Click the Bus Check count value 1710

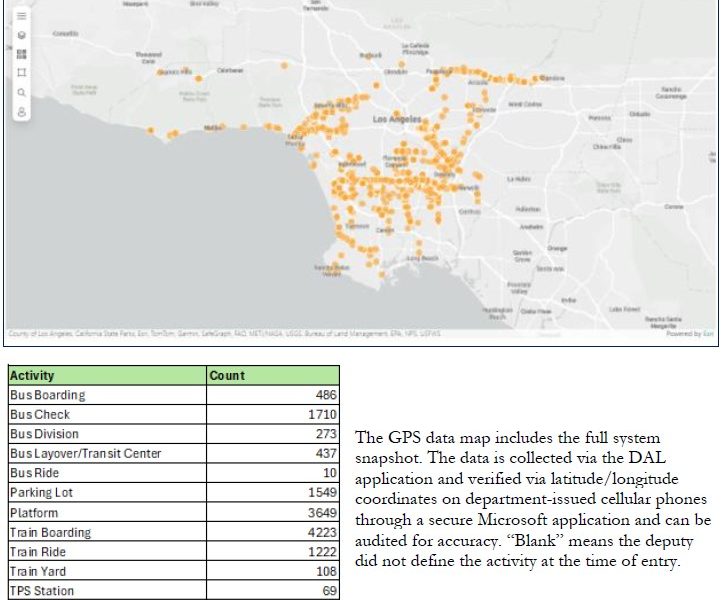point(320,415)
